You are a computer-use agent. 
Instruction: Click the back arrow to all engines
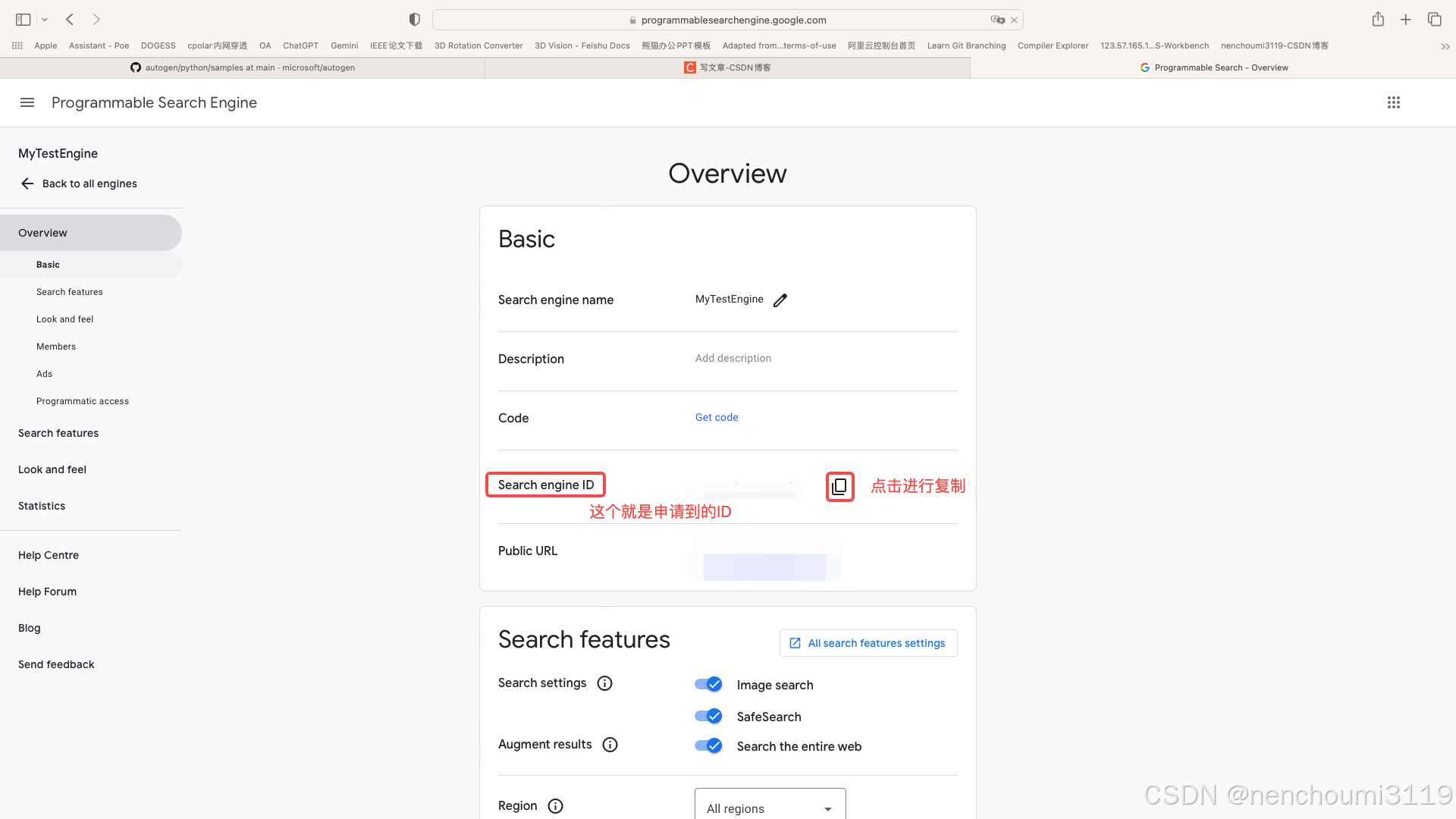click(27, 184)
